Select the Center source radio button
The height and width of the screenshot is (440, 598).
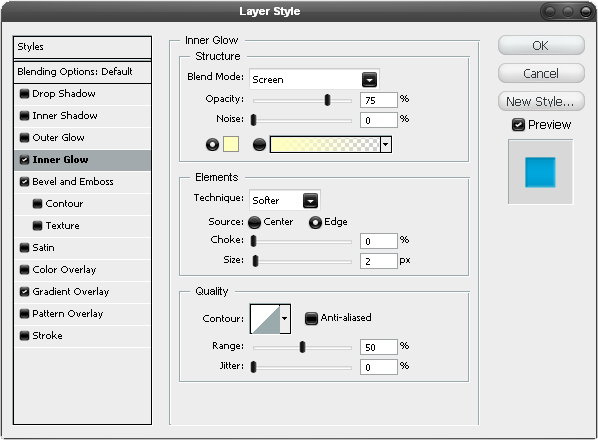pyautogui.click(x=254, y=222)
